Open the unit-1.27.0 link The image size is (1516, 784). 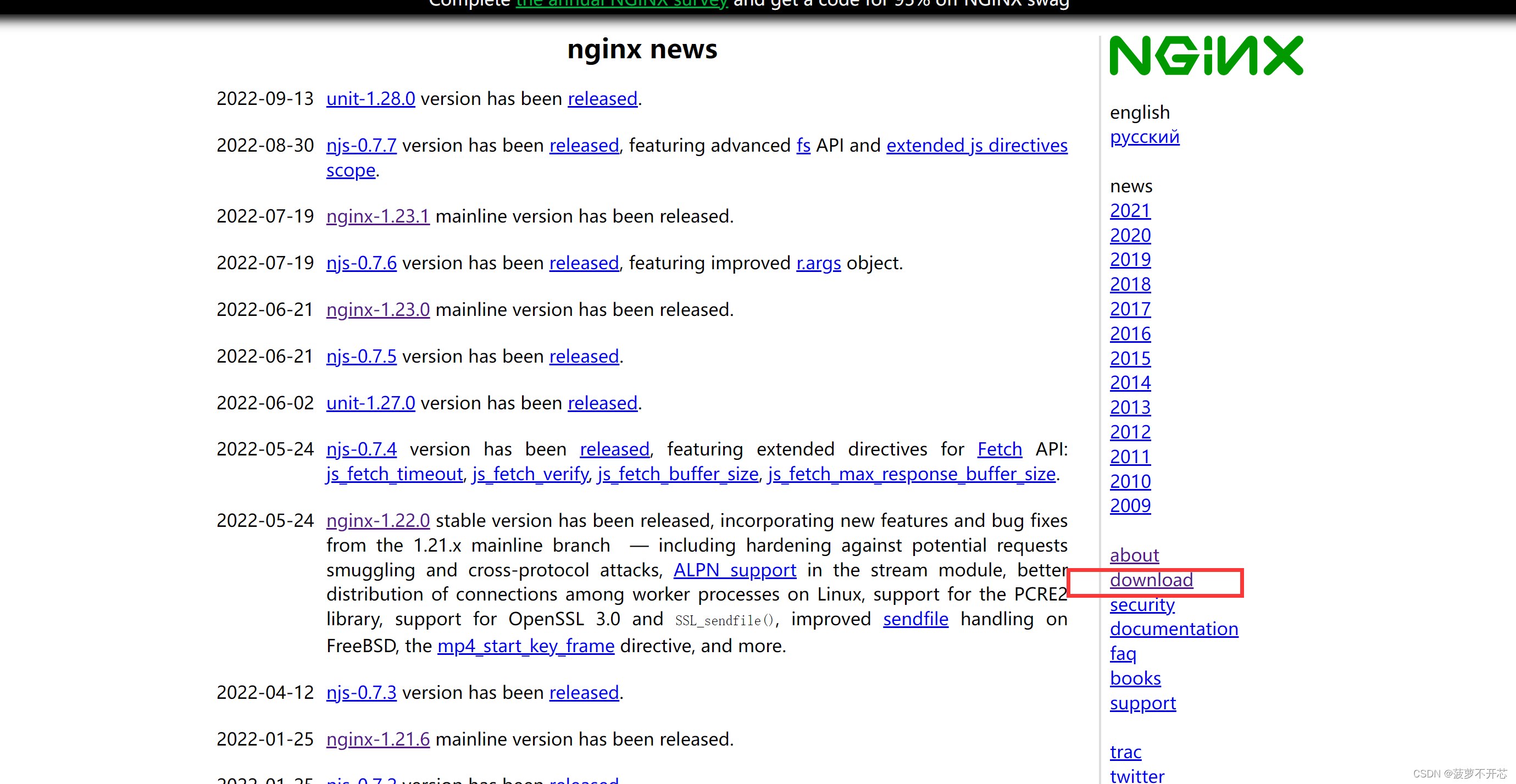(x=371, y=403)
